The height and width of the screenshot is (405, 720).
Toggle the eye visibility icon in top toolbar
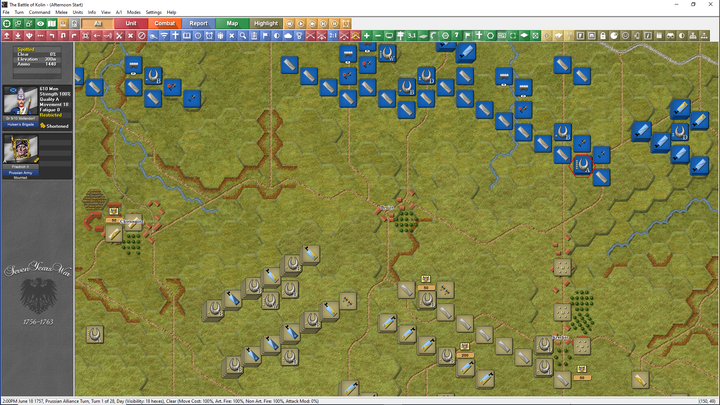coord(40,23)
